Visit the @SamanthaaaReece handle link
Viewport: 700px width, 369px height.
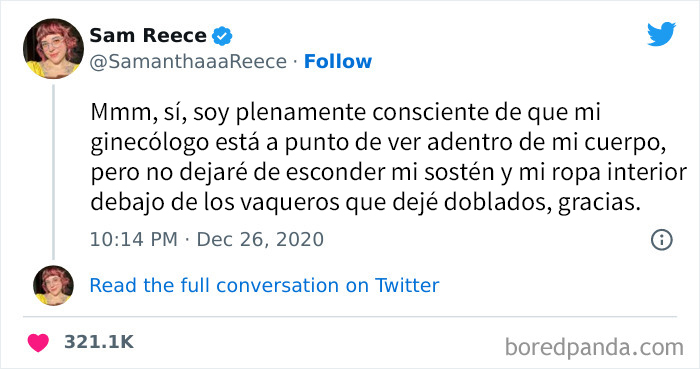[x=188, y=62]
